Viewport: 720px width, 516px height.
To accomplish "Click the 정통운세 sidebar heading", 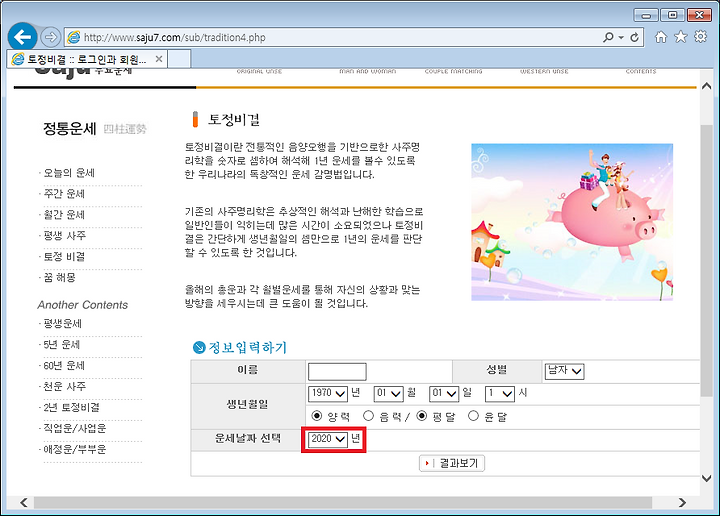I will point(70,129).
